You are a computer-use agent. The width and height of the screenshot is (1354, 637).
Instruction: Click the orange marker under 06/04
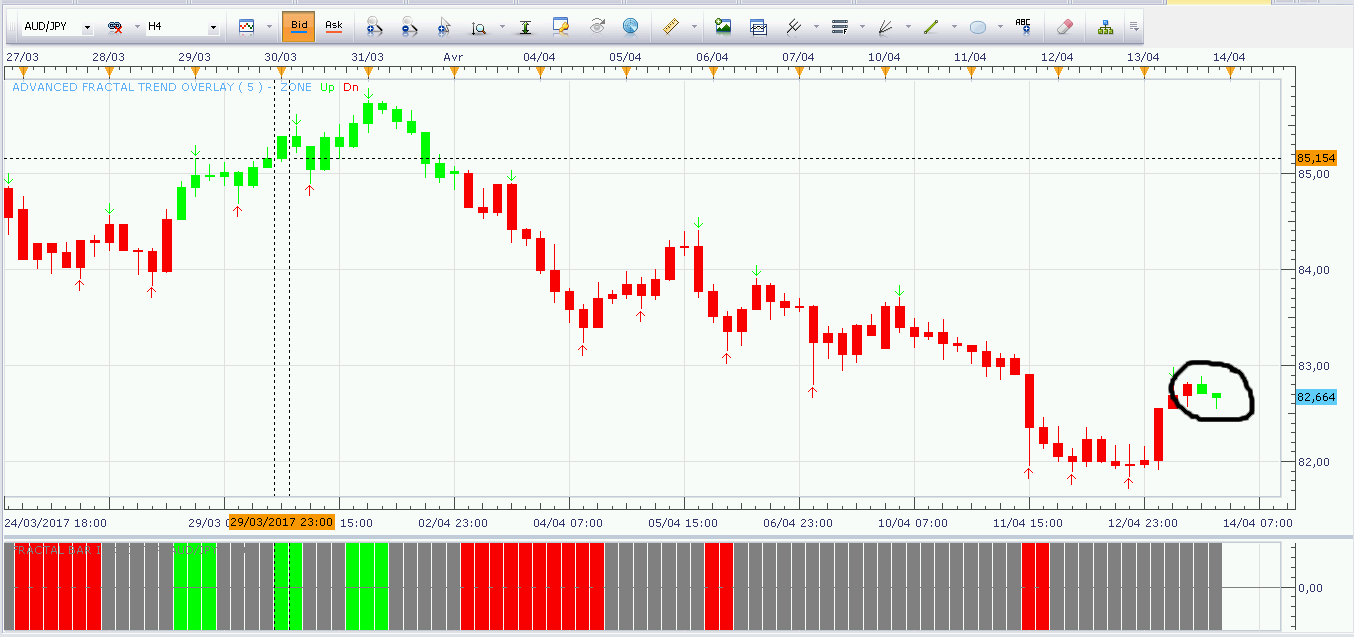point(712,71)
